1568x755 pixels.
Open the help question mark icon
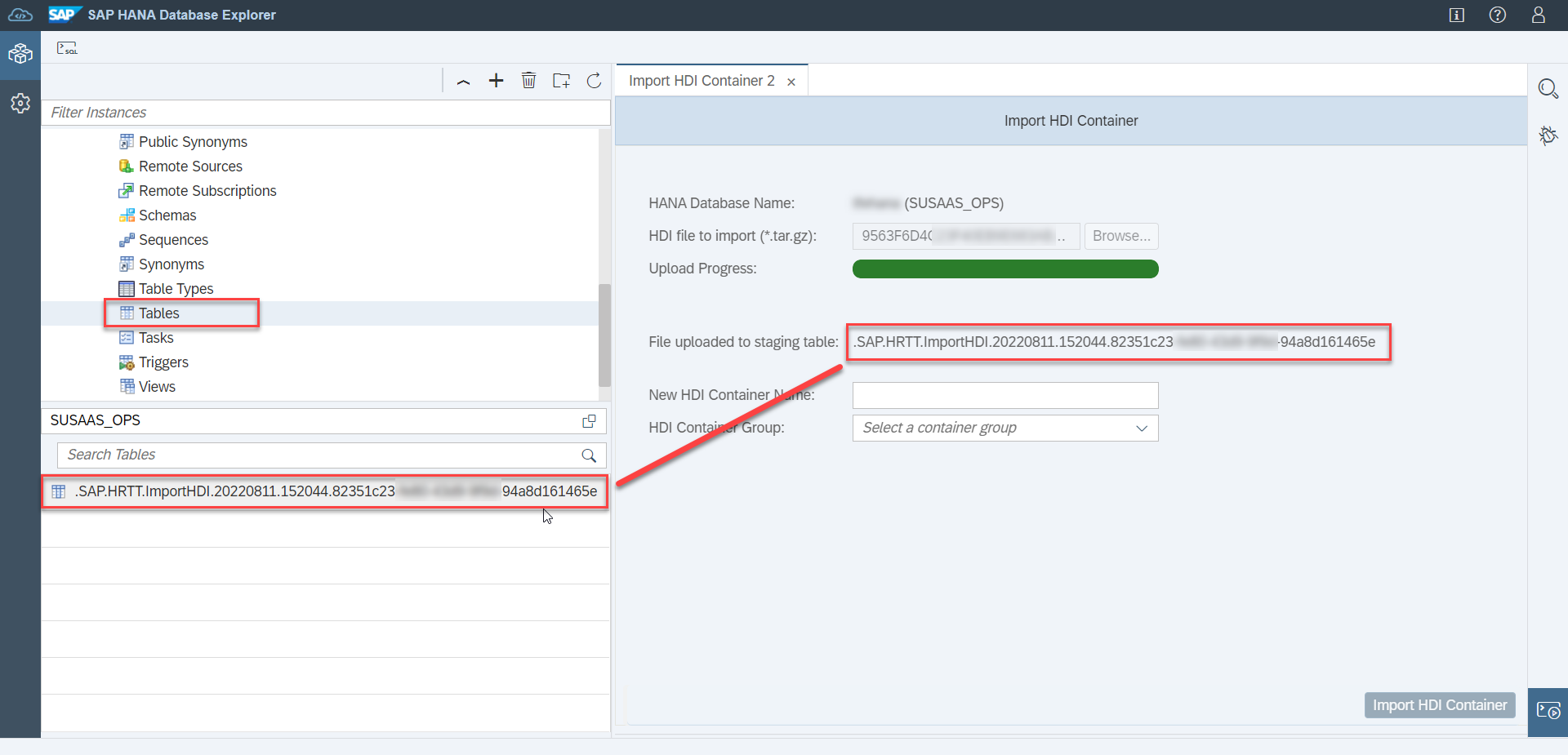tap(1497, 15)
